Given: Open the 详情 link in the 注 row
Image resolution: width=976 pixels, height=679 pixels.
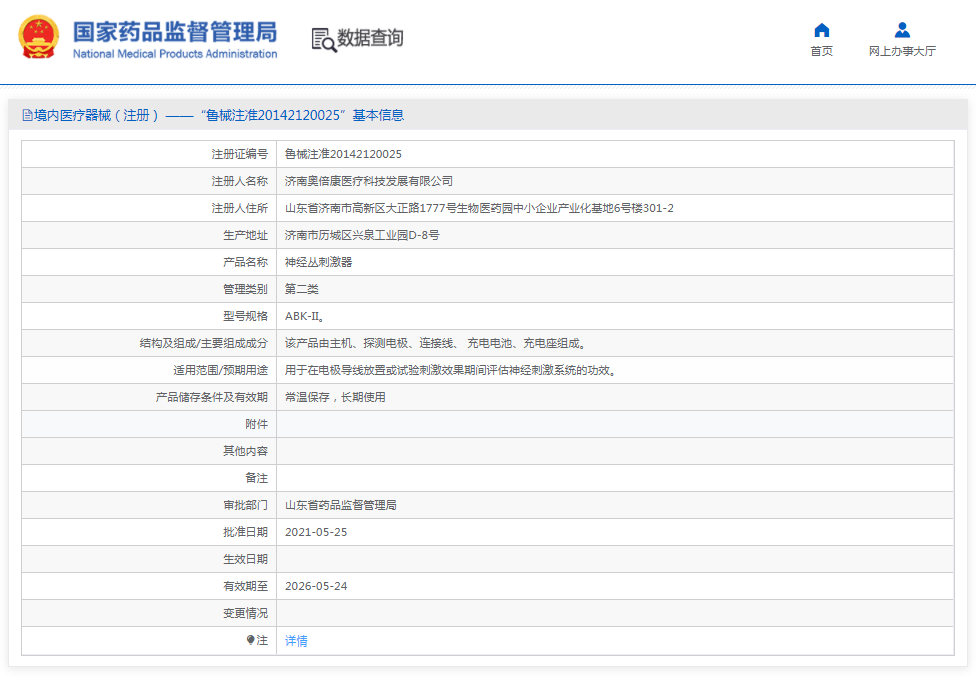Looking at the screenshot, I should [x=294, y=640].
